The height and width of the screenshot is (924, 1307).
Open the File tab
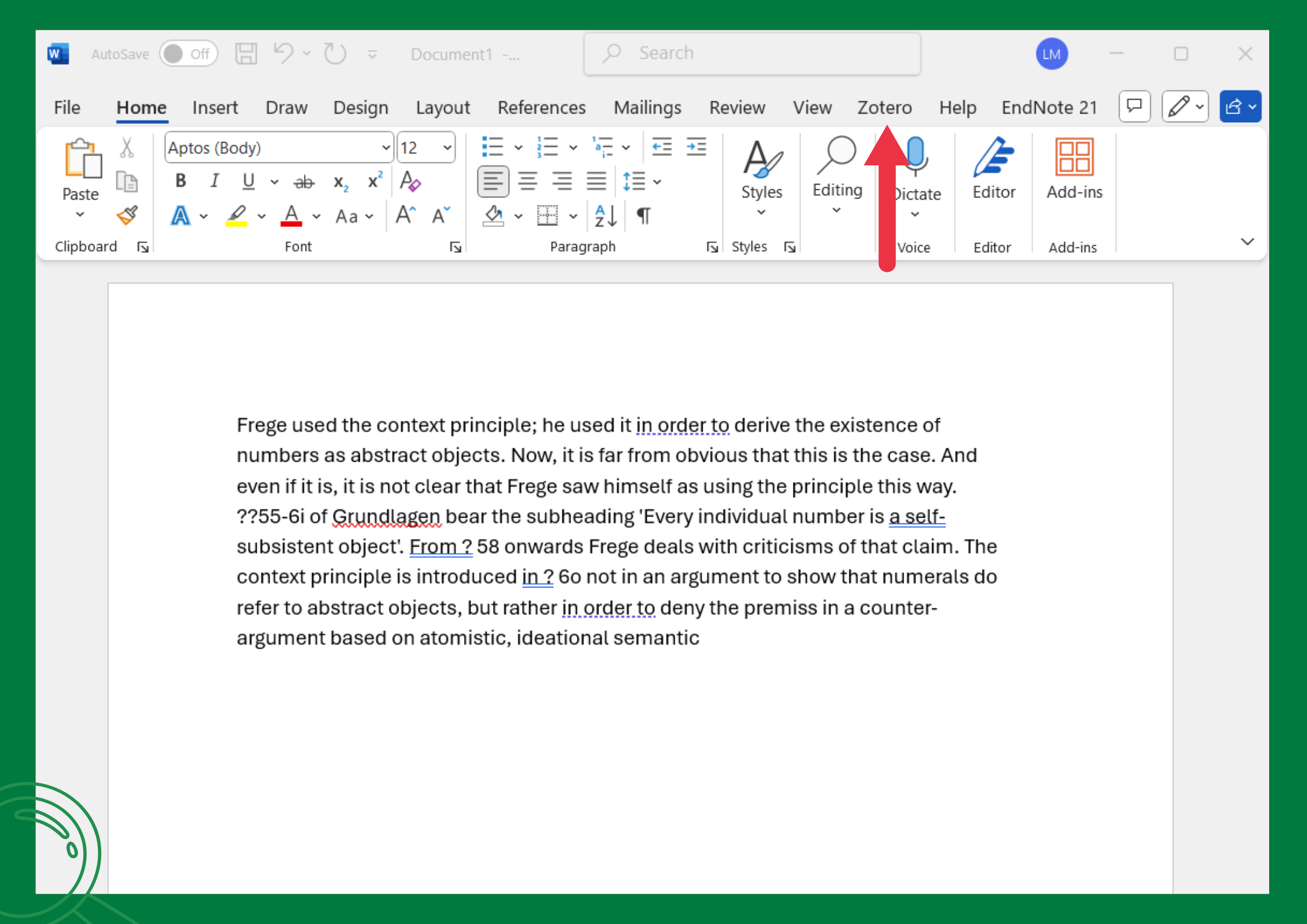click(x=67, y=108)
